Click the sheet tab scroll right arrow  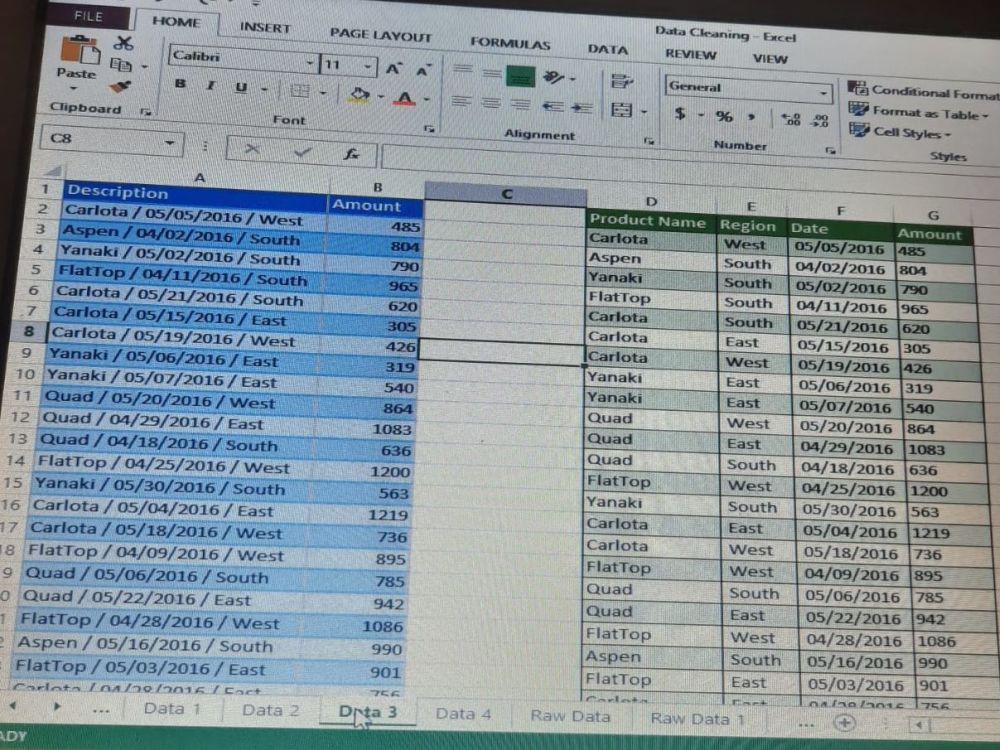56,707
